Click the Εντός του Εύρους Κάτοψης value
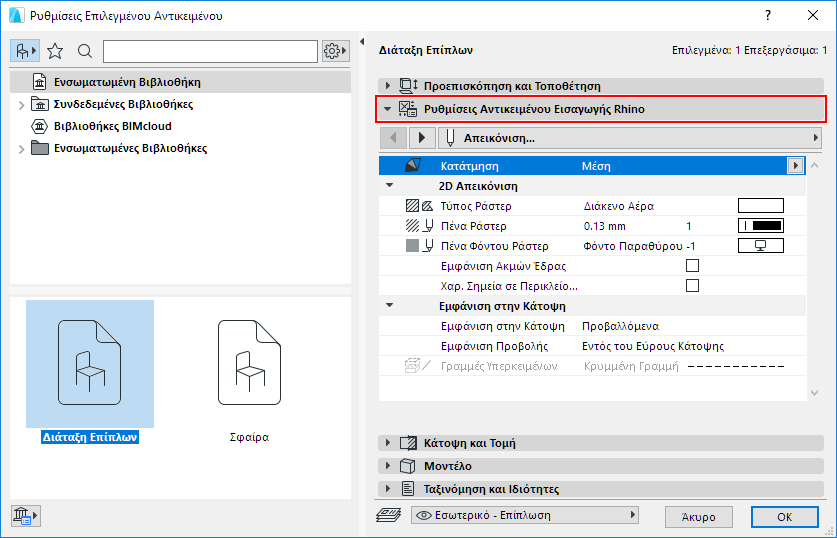The height and width of the screenshot is (538, 837). (x=653, y=346)
